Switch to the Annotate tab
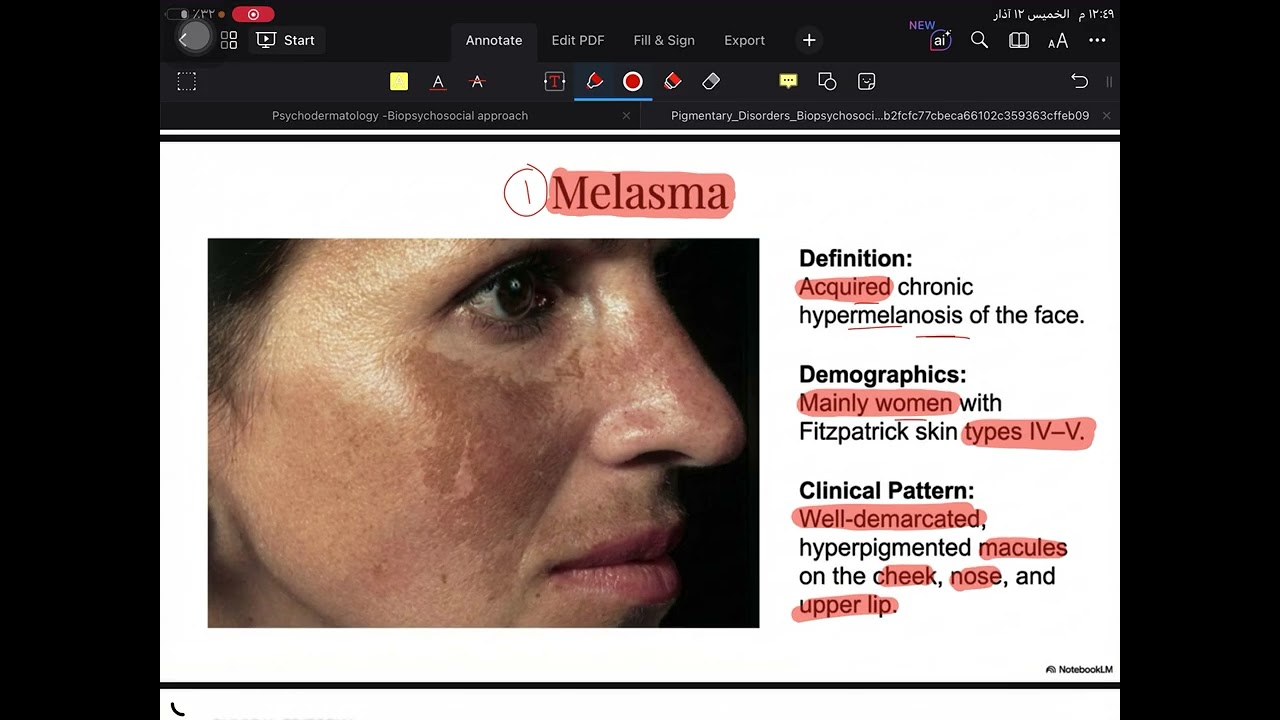This screenshot has width=1280, height=720. click(494, 40)
